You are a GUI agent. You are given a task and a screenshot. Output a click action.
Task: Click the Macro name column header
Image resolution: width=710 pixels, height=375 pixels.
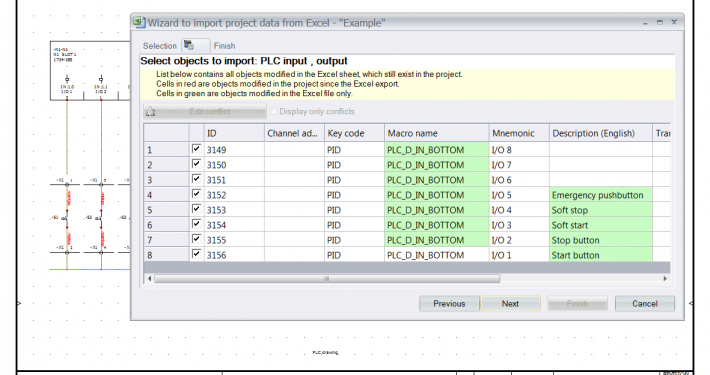click(x=437, y=133)
